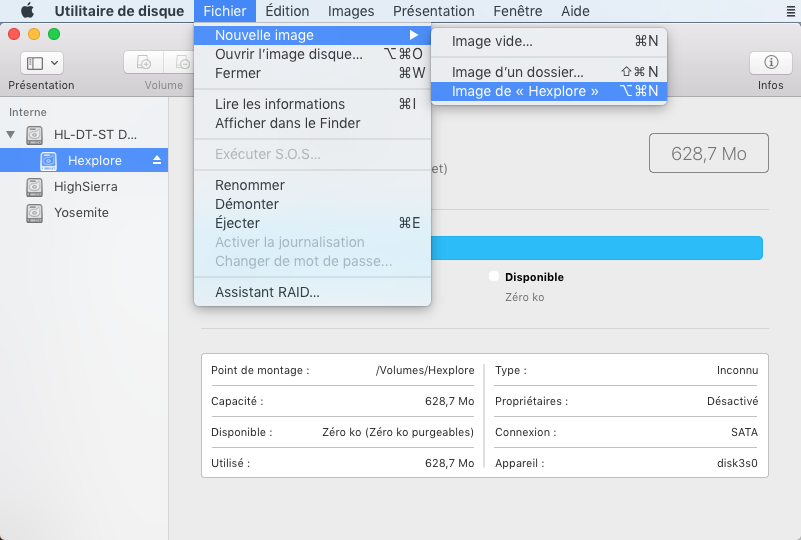The height and width of the screenshot is (540, 801).
Task: Choose Démonter in the menu
Action: 312,204
